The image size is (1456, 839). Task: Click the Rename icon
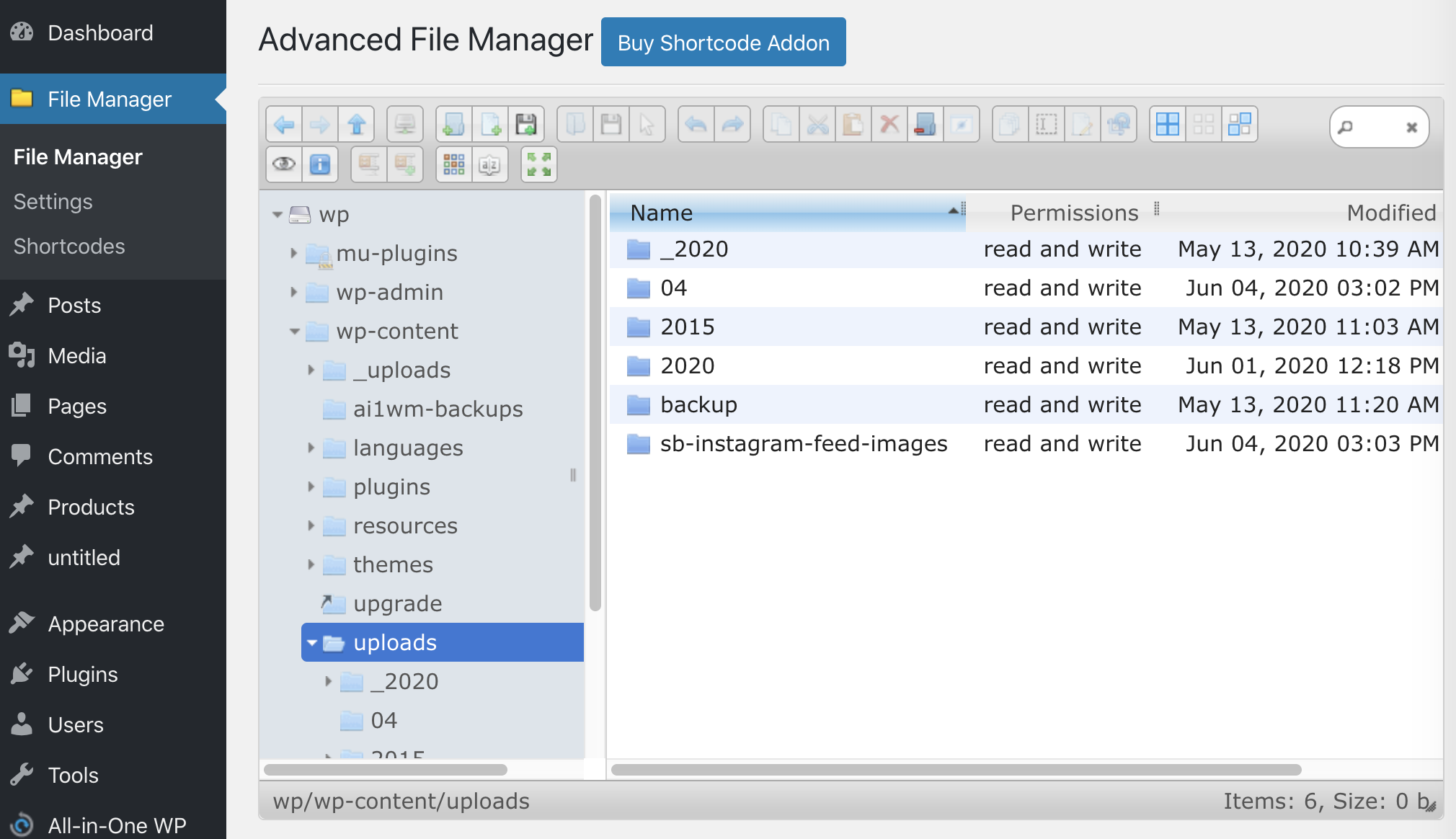pos(1047,125)
